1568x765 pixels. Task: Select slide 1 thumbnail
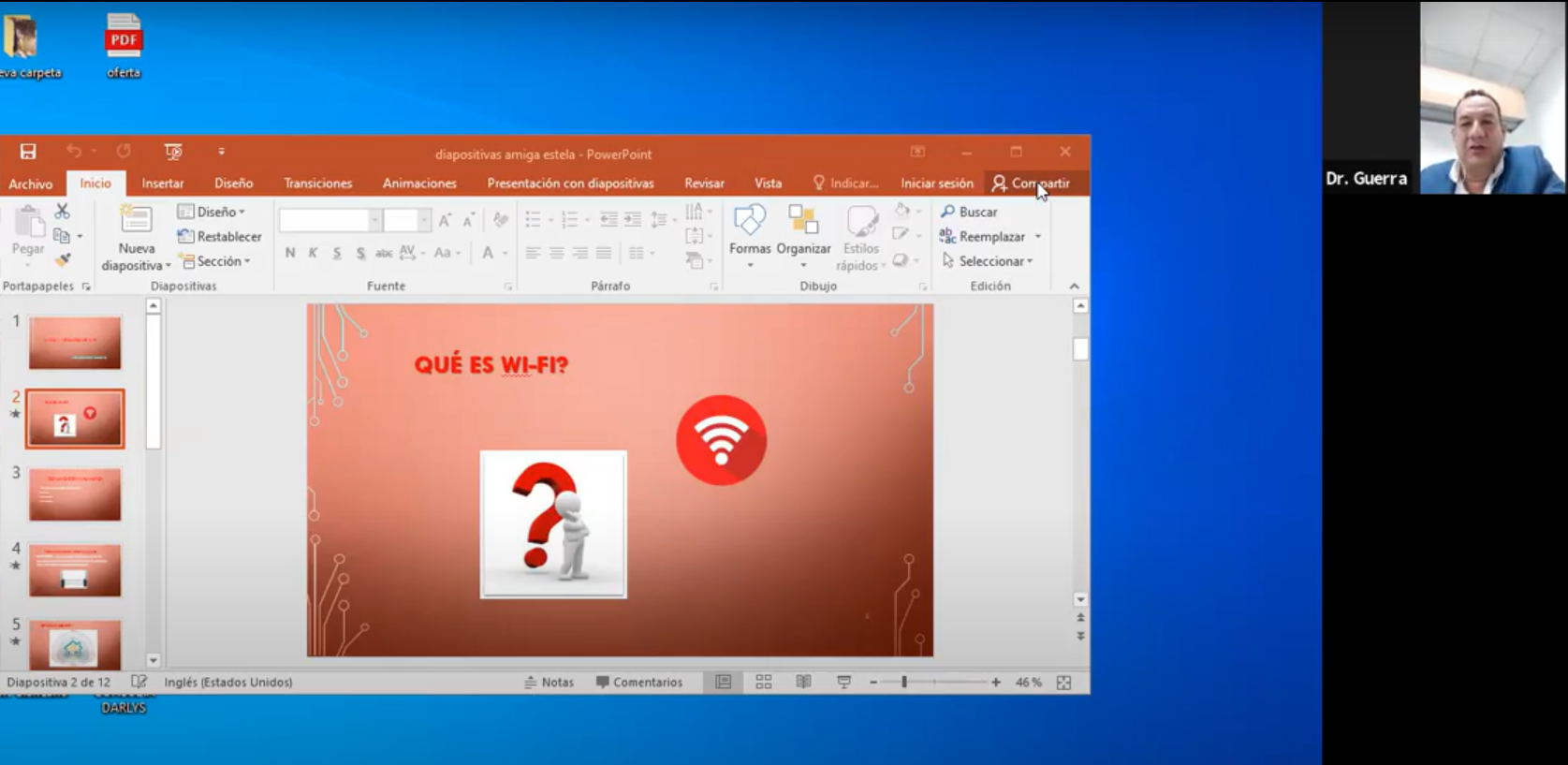[75, 343]
